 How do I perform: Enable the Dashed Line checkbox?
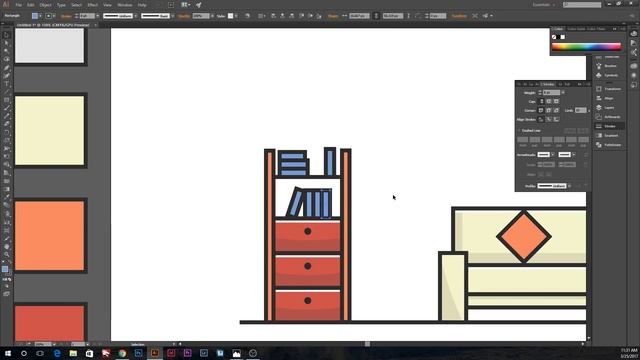pyautogui.click(x=519, y=131)
